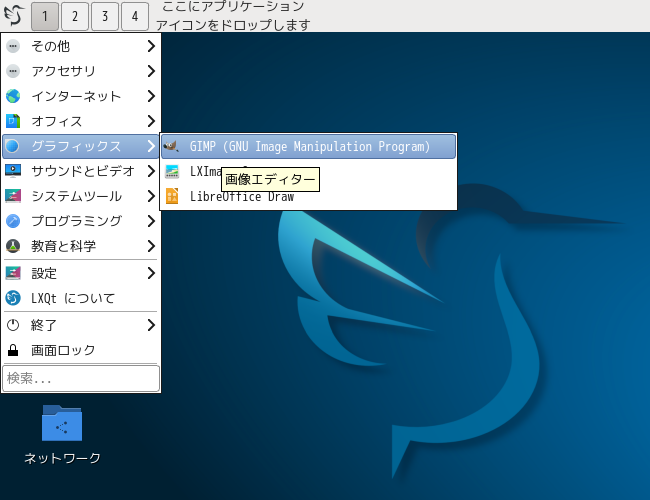650x500 pixels.
Task: Expand the 設定 submenu arrow
Action: coord(151,273)
